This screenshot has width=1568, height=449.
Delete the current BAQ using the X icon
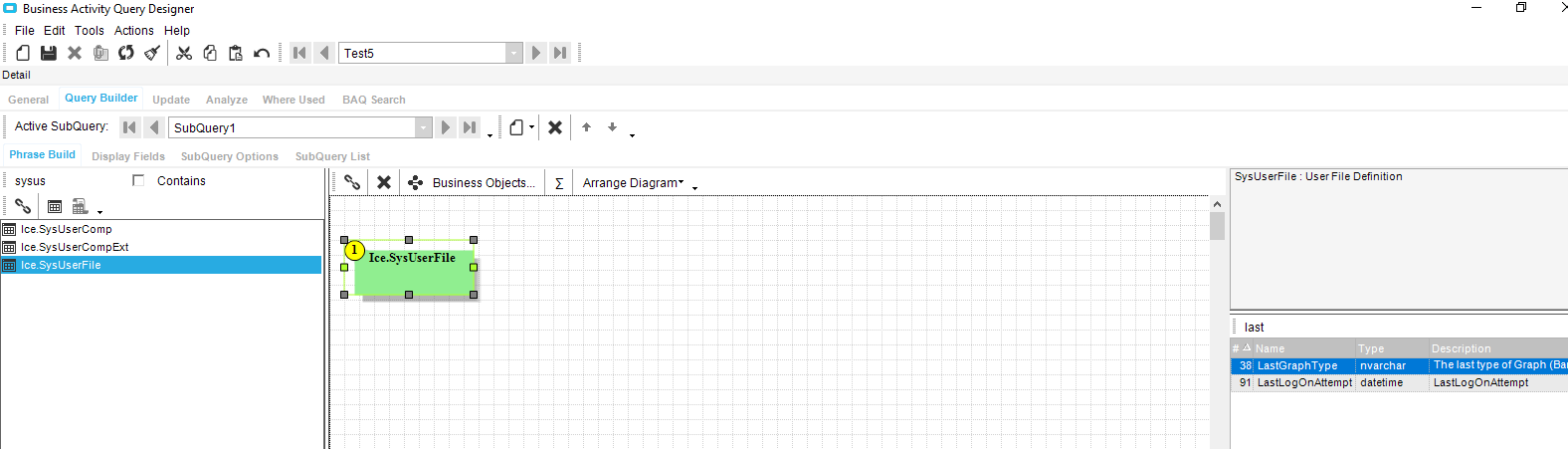coord(75,53)
